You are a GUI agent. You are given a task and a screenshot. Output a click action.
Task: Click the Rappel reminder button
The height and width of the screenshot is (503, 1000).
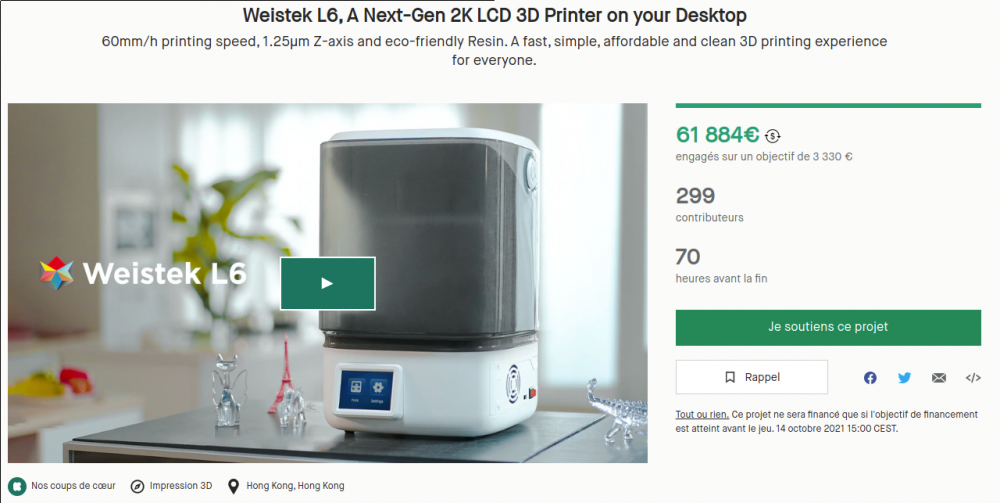pyautogui.click(x=752, y=377)
